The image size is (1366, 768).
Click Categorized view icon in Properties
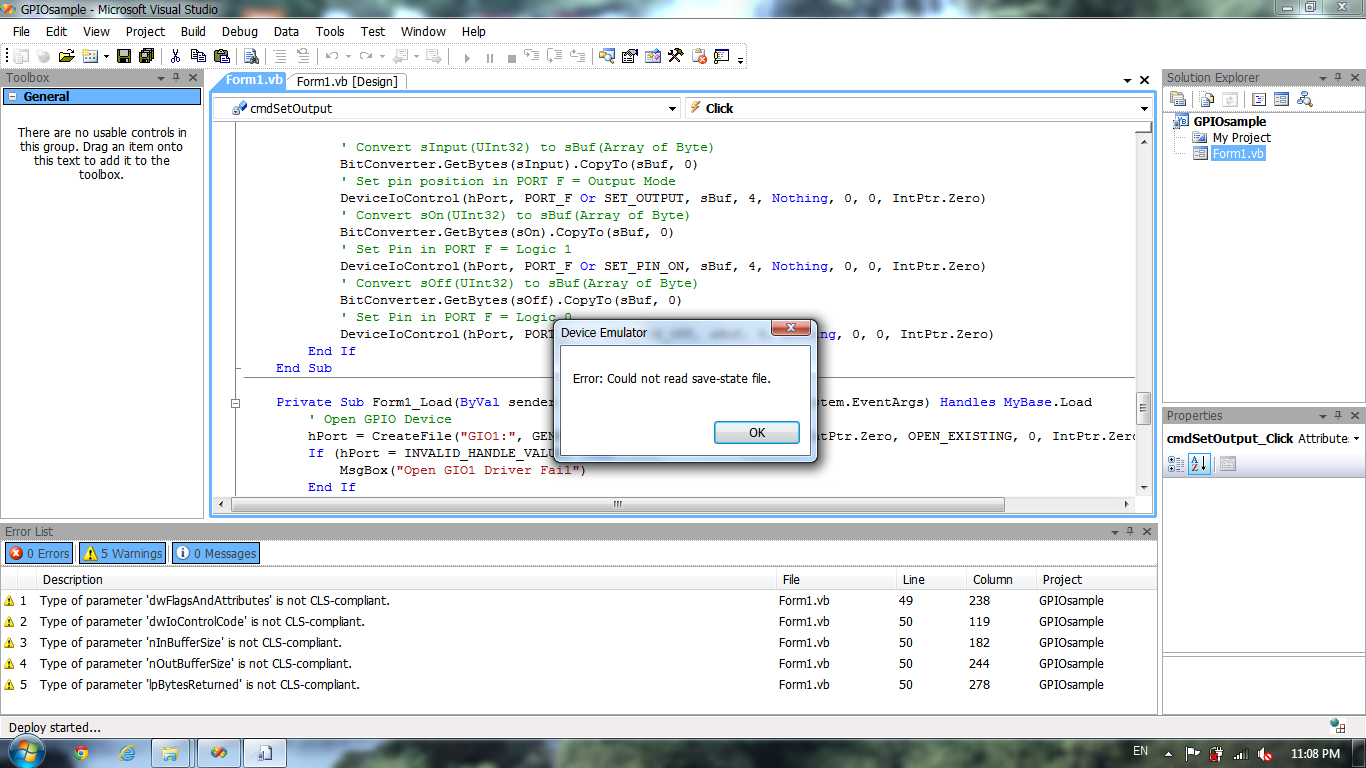click(1176, 463)
